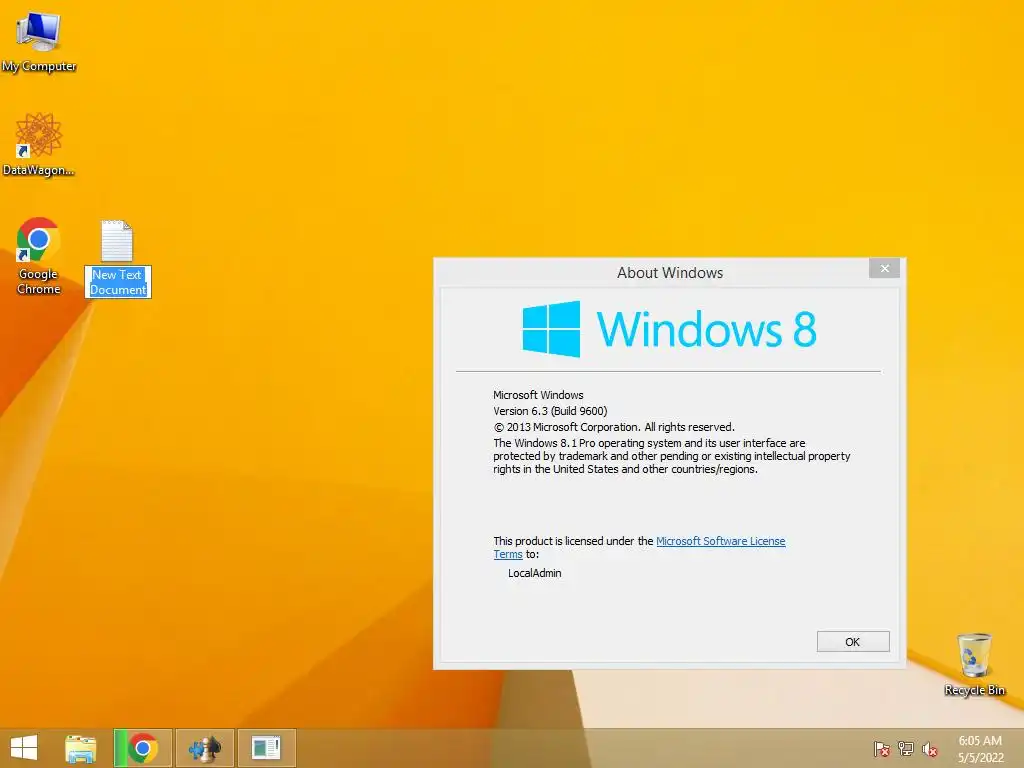
Task: Click the 'LocalAdmin' licensee name
Action: click(x=534, y=573)
